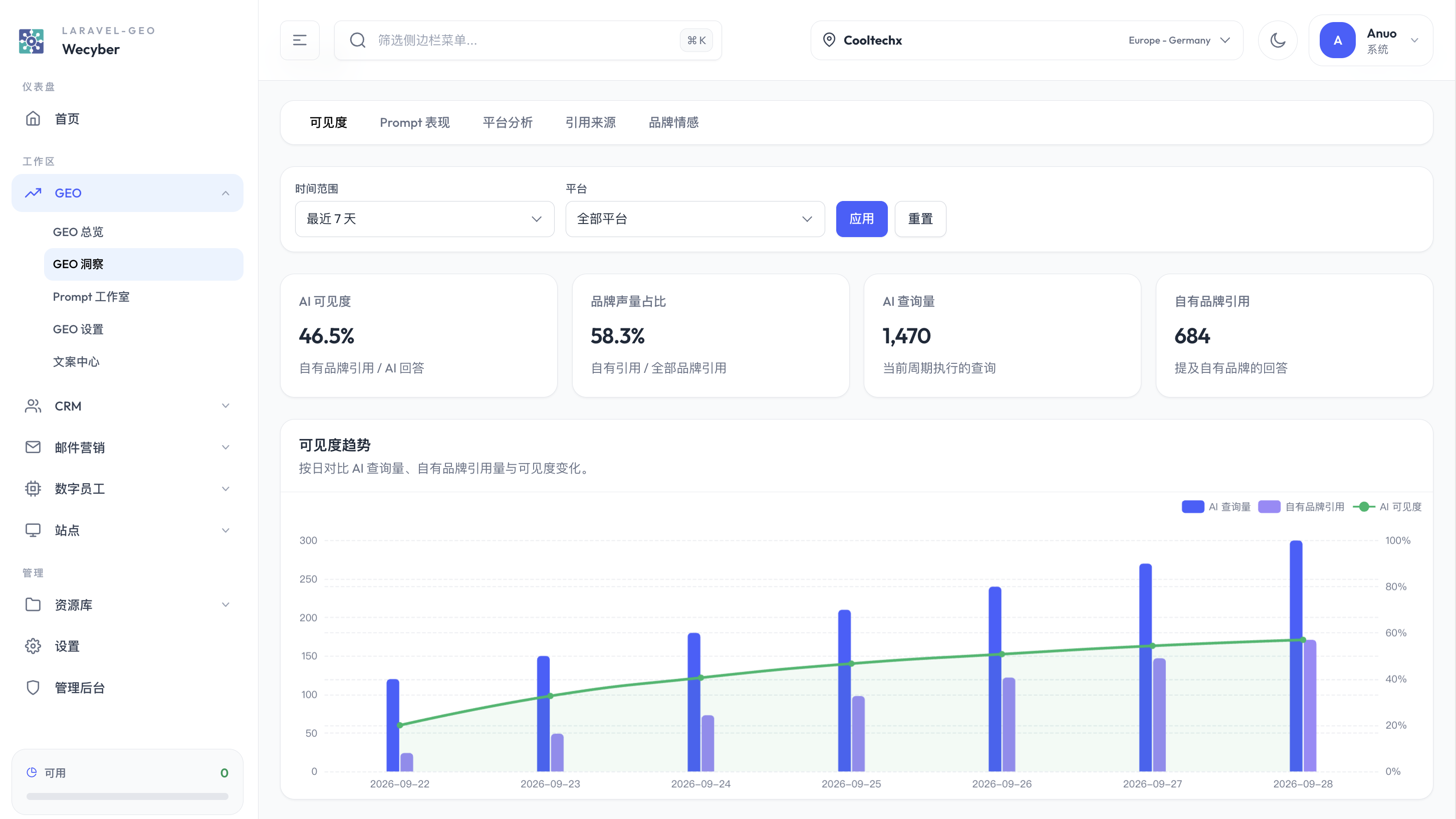This screenshot has width=1456, height=819.
Task: Click the 管理后台 shield icon
Action: point(33,687)
